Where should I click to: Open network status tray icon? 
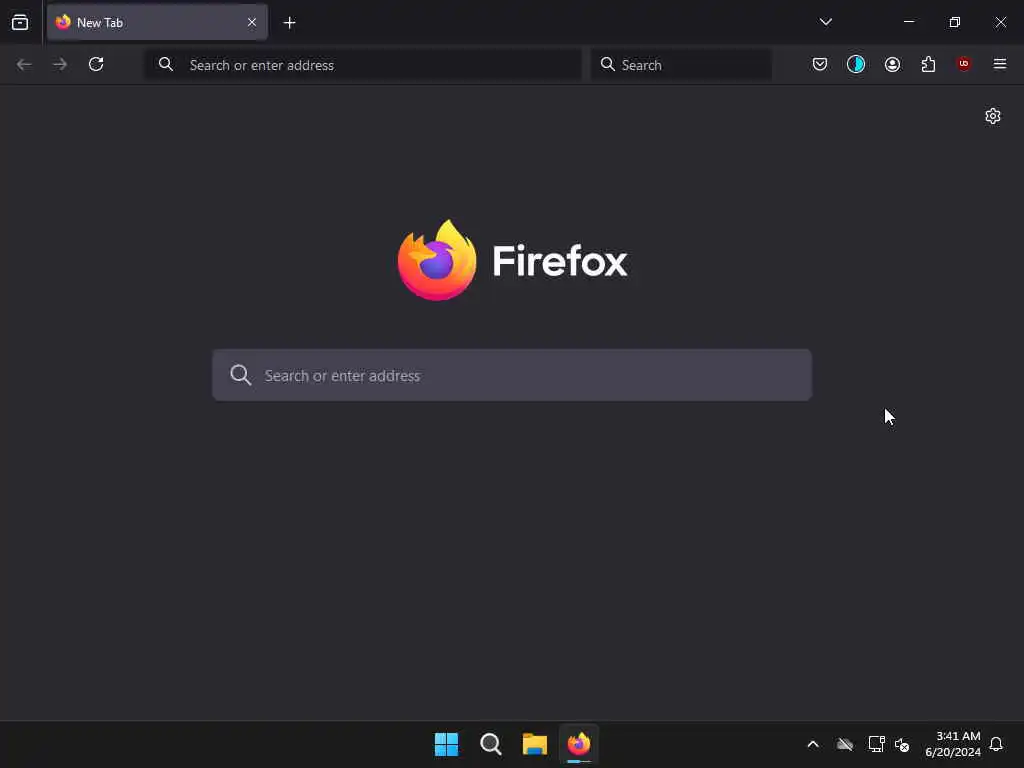[876, 744]
